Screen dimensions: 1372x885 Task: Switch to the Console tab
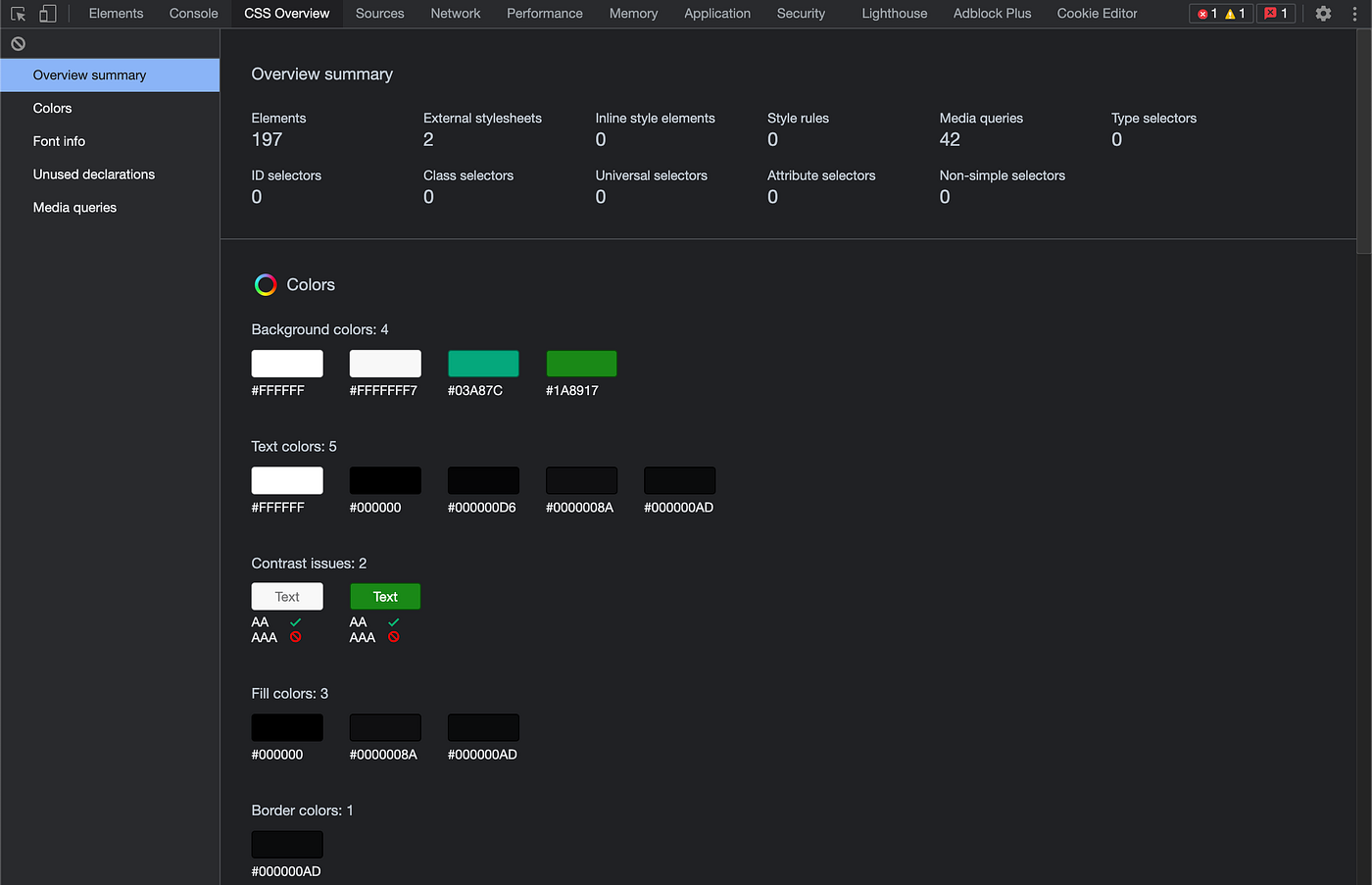tap(193, 14)
